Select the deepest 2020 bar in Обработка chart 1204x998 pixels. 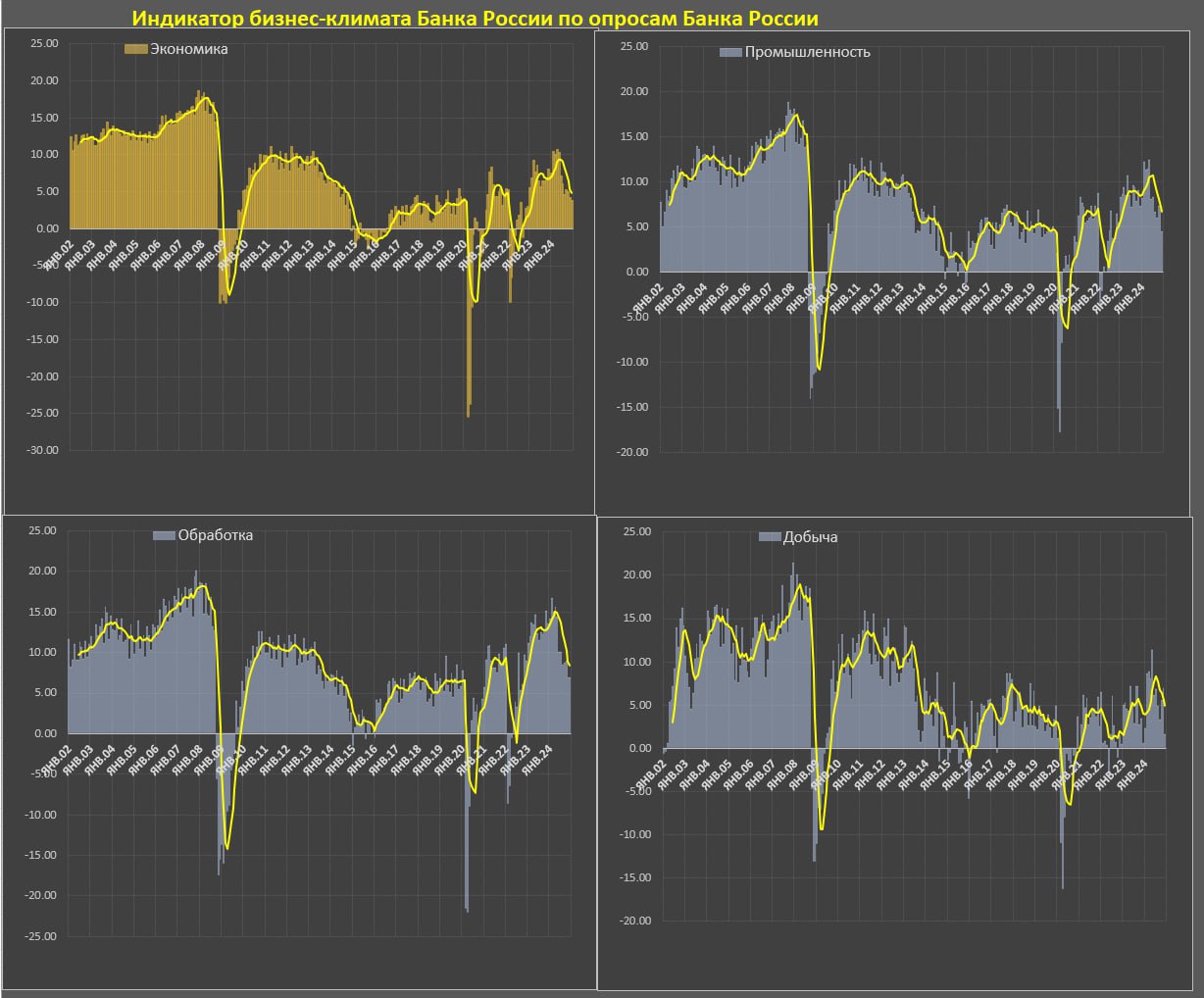tap(467, 882)
